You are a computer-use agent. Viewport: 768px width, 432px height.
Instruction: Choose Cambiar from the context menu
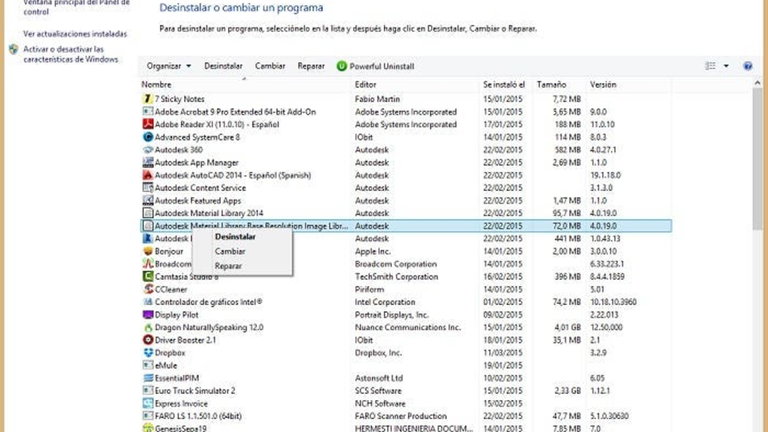(230, 251)
